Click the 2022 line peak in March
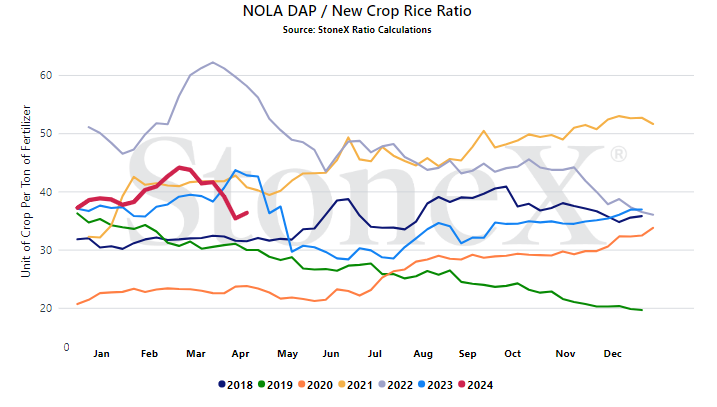717x407 pixels. pyautogui.click(x=213, y=62)
